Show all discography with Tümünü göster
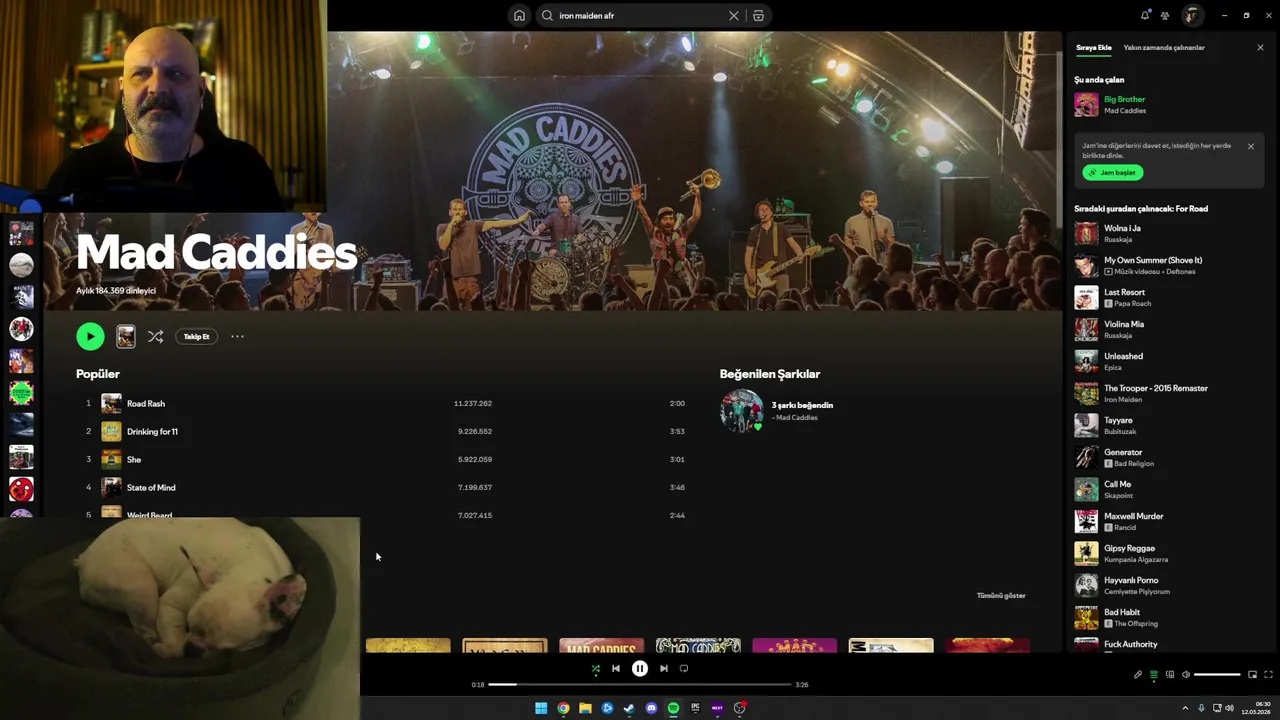 (x=1001, y=595)
